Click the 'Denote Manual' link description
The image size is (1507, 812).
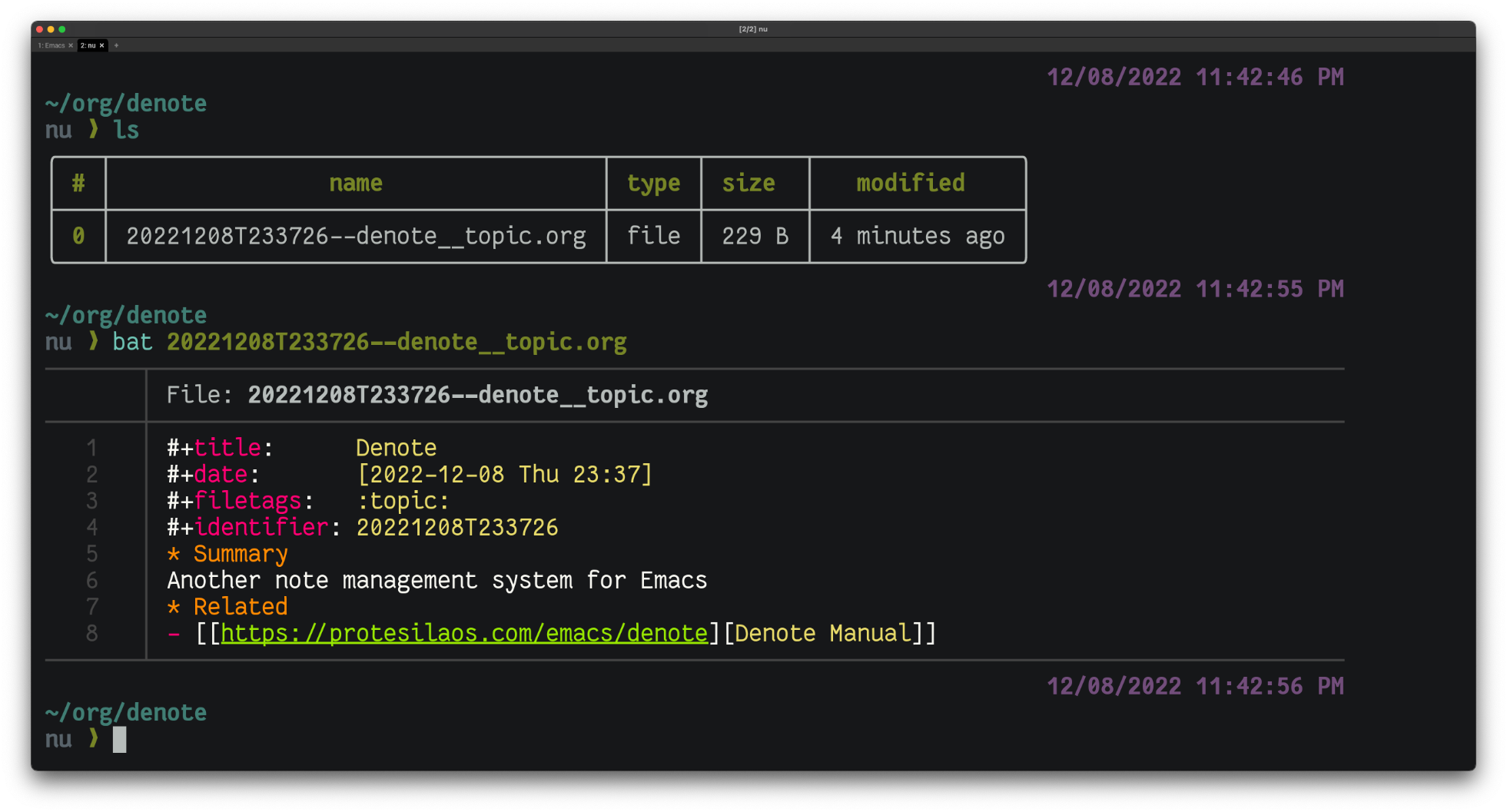[x=822, y=633]
